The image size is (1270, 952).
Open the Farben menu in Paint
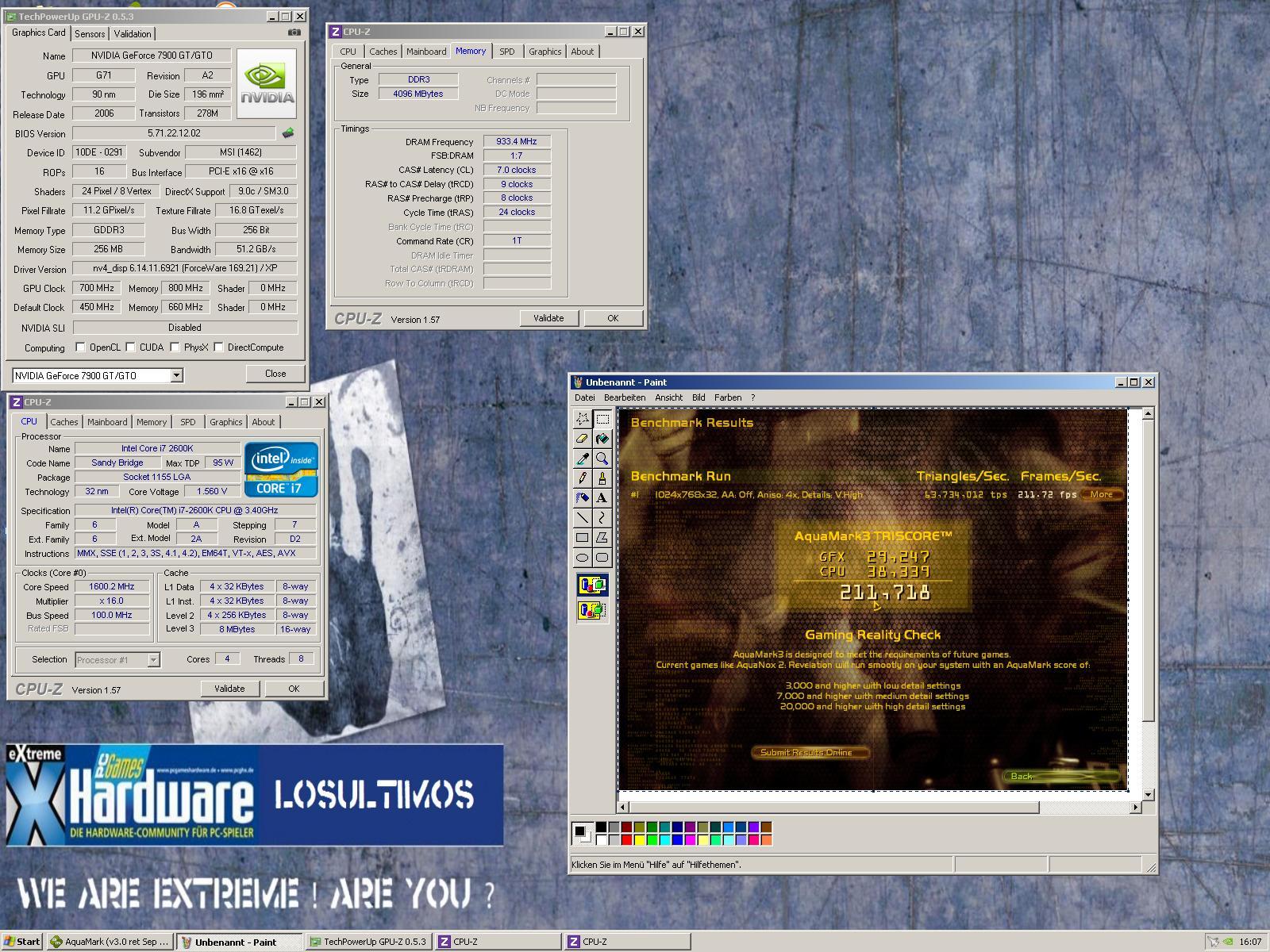(728, 397)
